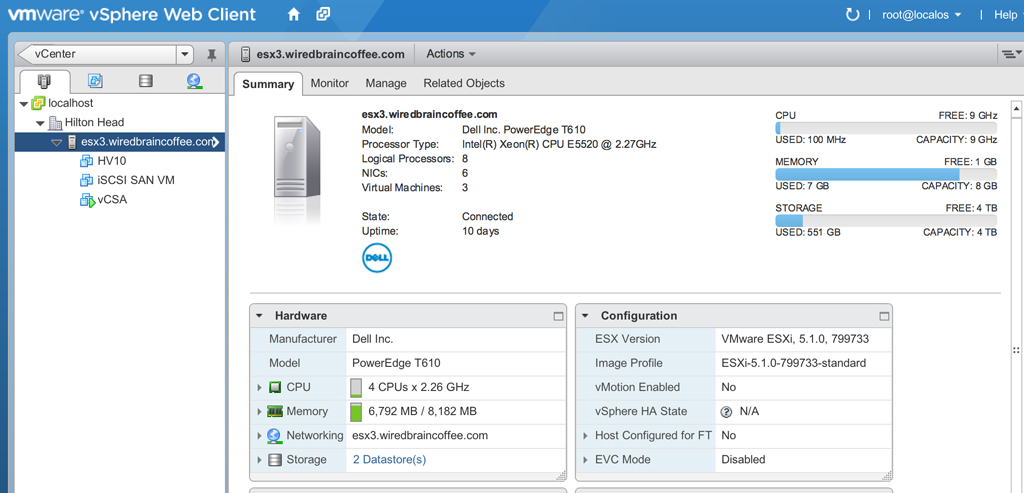This screenshot has height=493, width=1024.
Task: Switch to VMs and Templates view tab
Action: pos(95,81)
